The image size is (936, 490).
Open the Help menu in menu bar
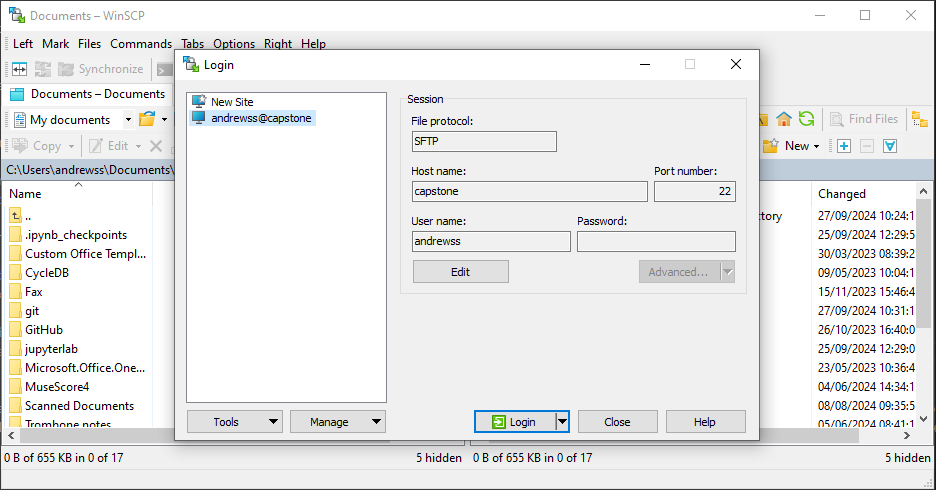point(313,44)
